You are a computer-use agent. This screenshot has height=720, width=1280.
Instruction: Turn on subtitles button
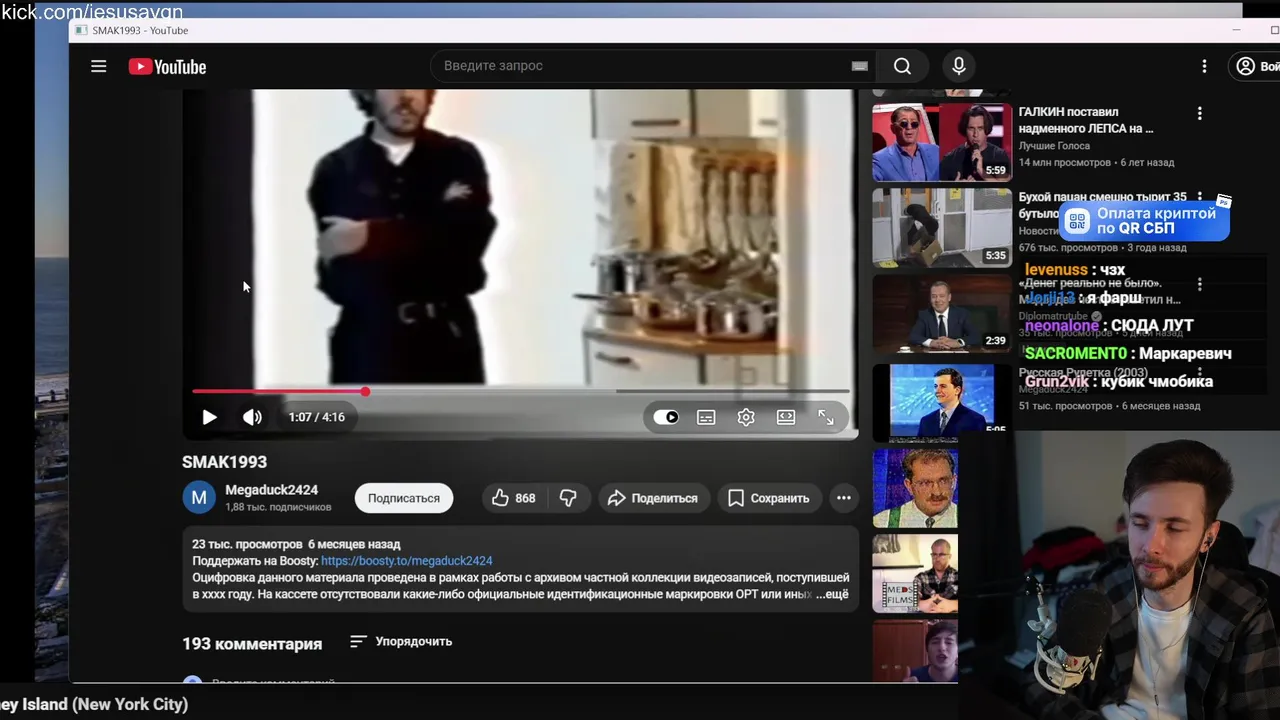[x=706, y=417]
